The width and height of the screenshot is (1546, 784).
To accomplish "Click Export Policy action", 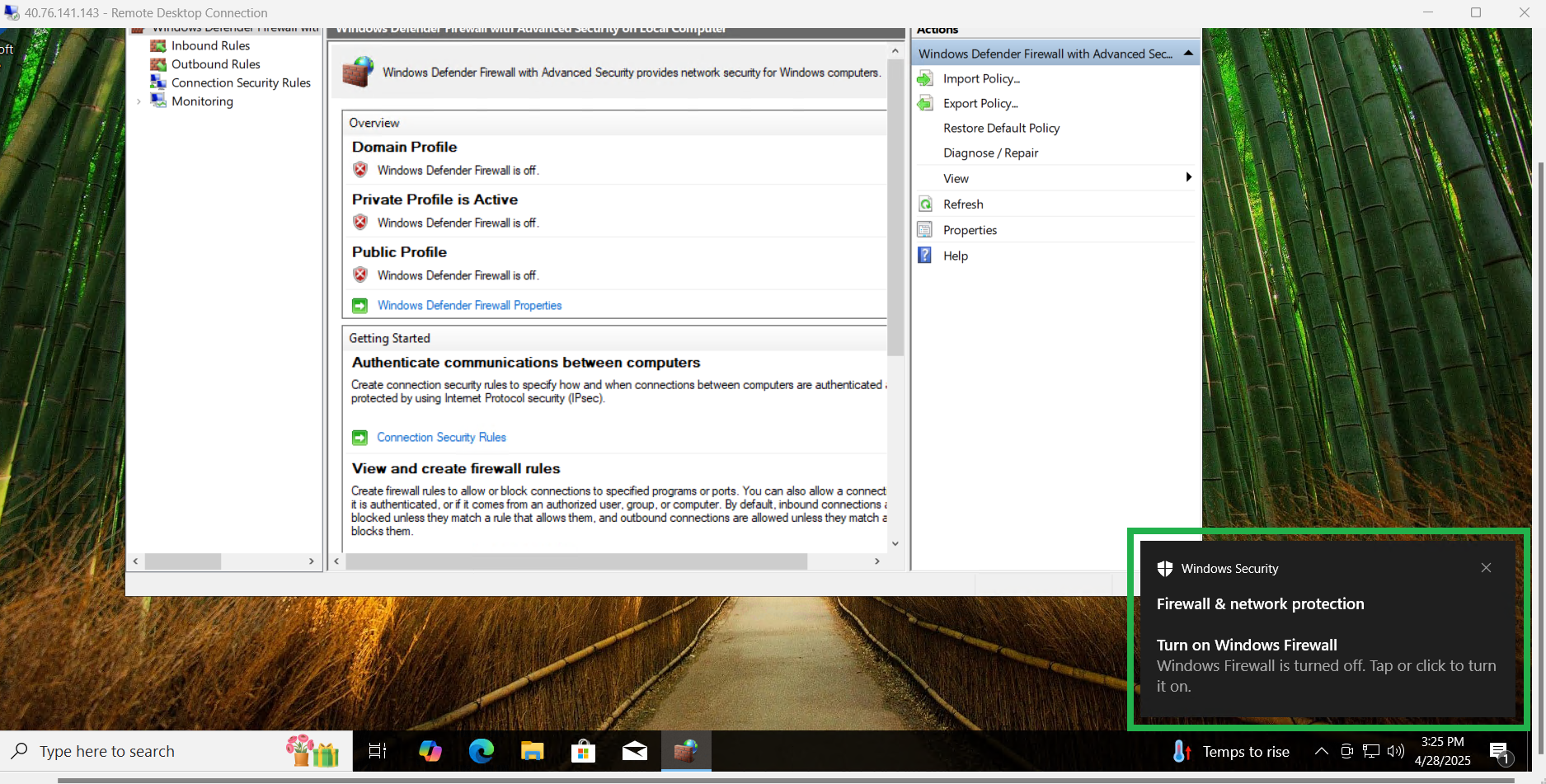I will tap(980, 104).
